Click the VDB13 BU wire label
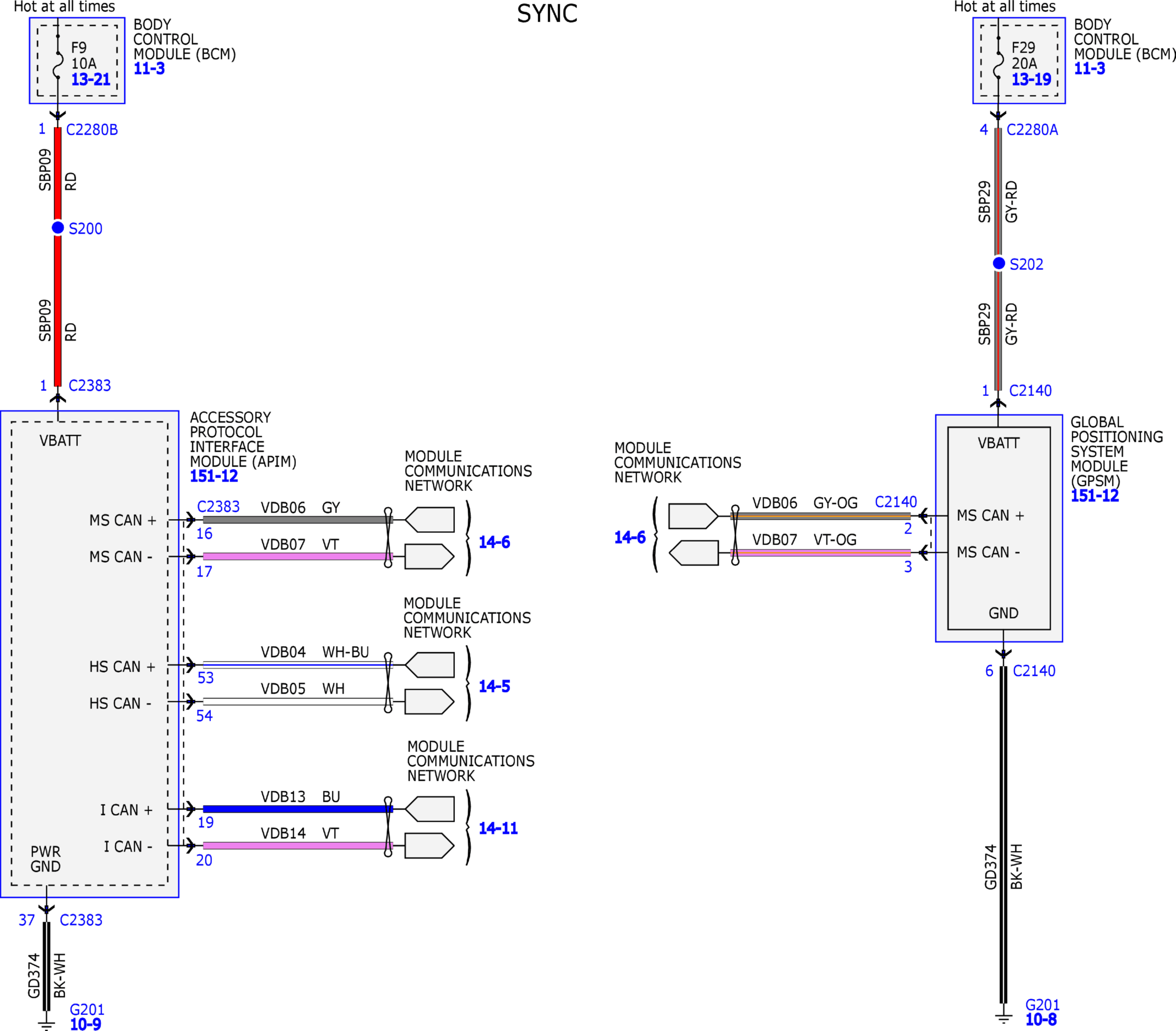Screen dimensions: 1176x1031 [x=300, y=797]
